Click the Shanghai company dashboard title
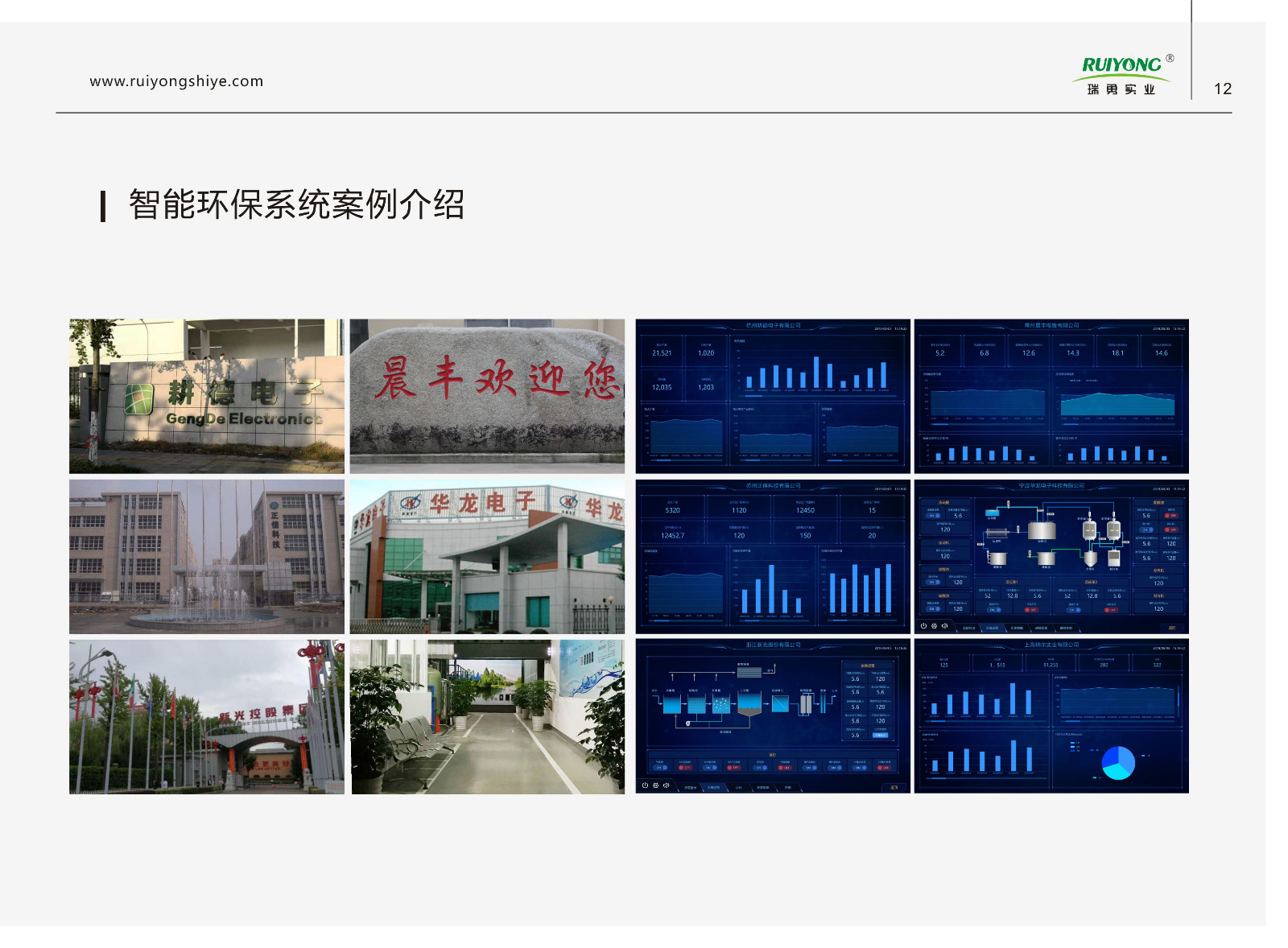The width and height of the screenshot is (1288, 948). [1051, 645]
